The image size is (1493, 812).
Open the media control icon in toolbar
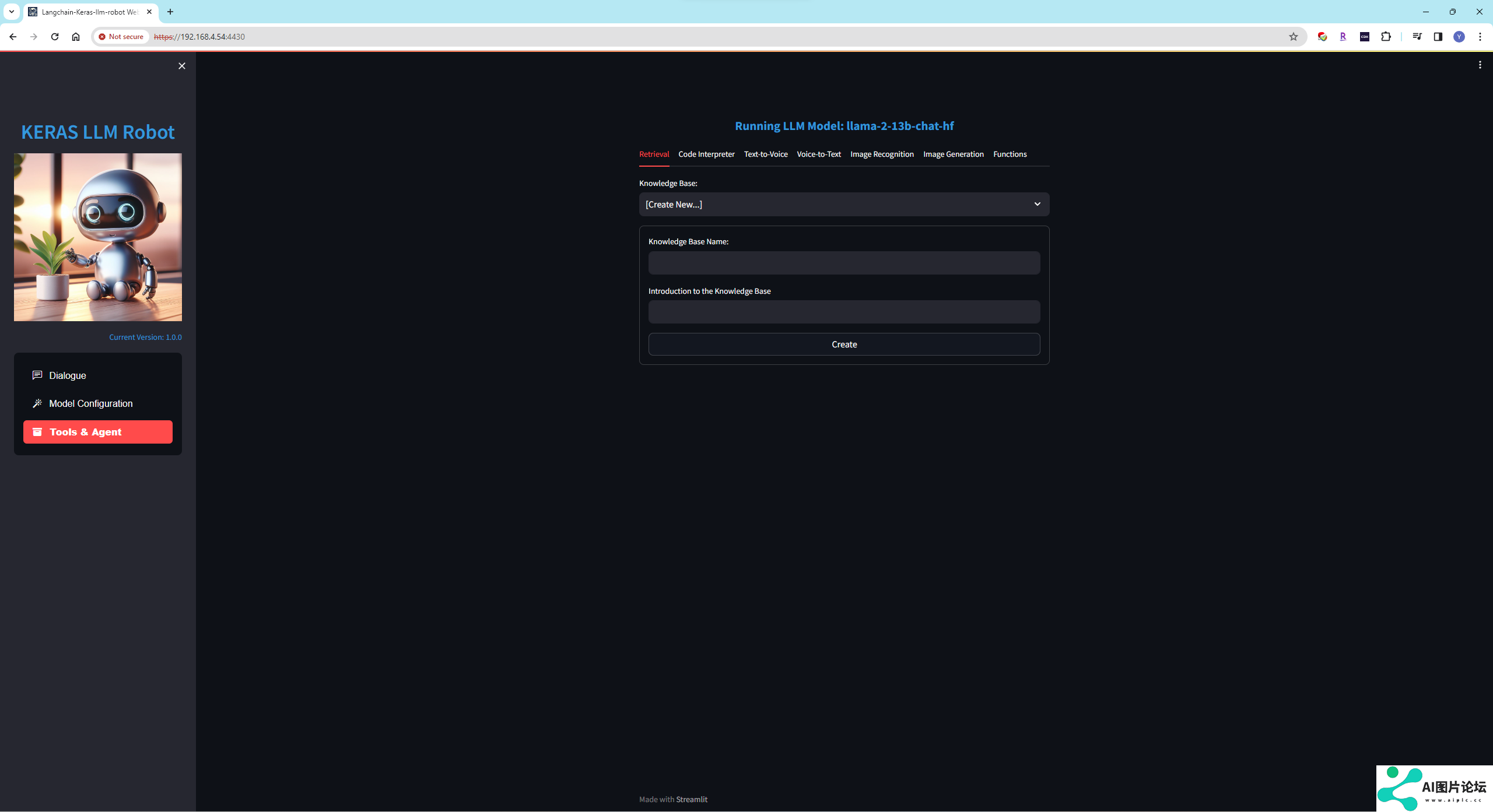(x=1417, y=37)
